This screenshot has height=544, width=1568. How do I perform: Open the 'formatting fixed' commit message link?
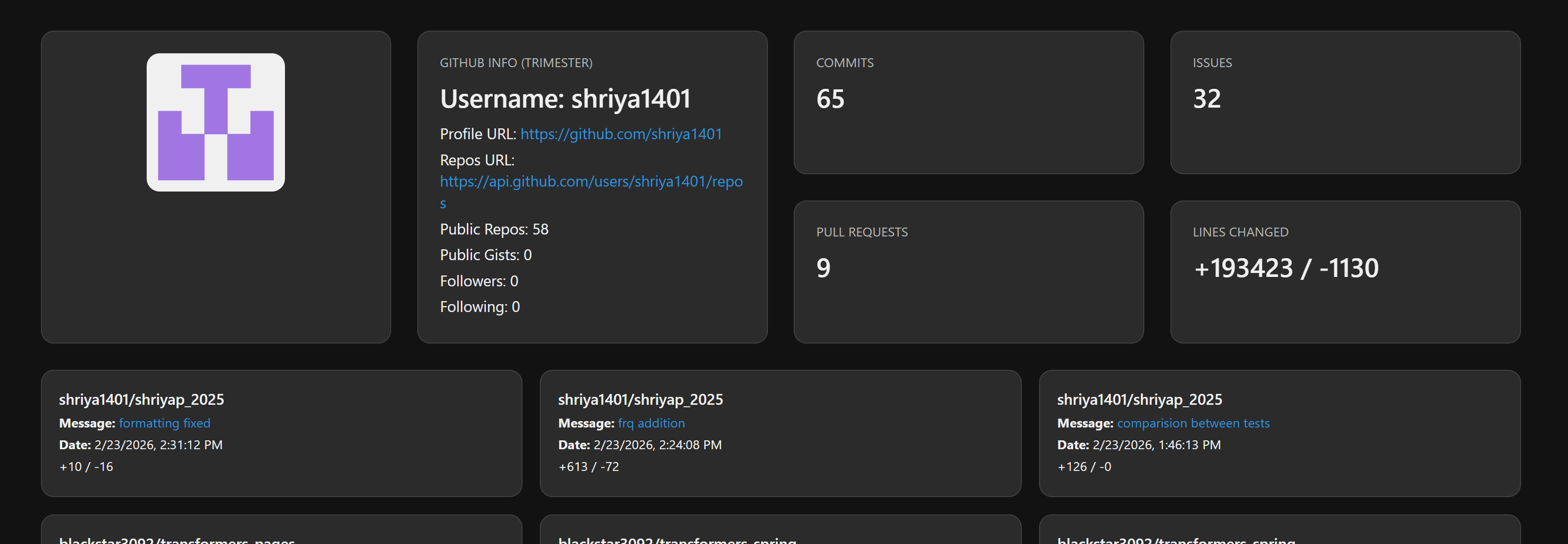pos(164,423)
